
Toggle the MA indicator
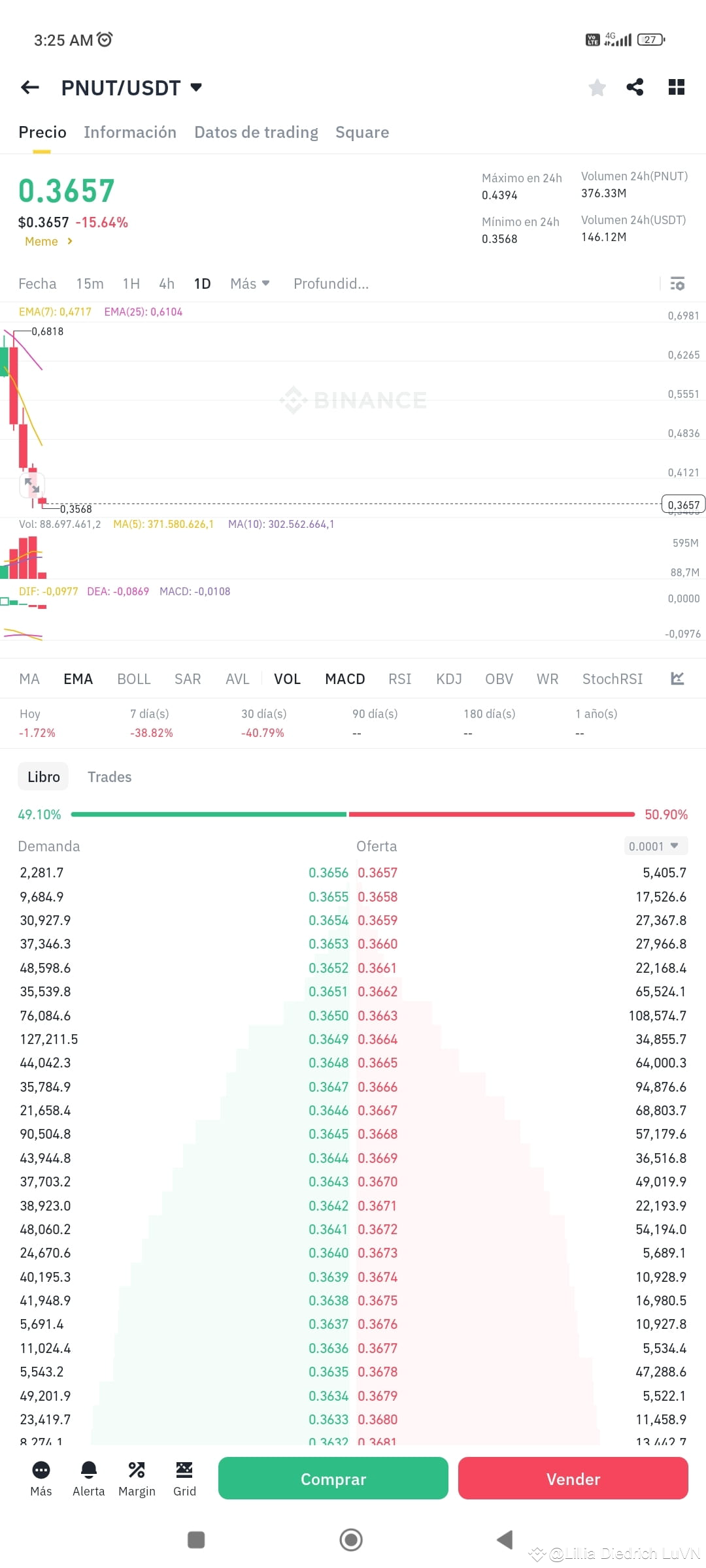[29, 679]
